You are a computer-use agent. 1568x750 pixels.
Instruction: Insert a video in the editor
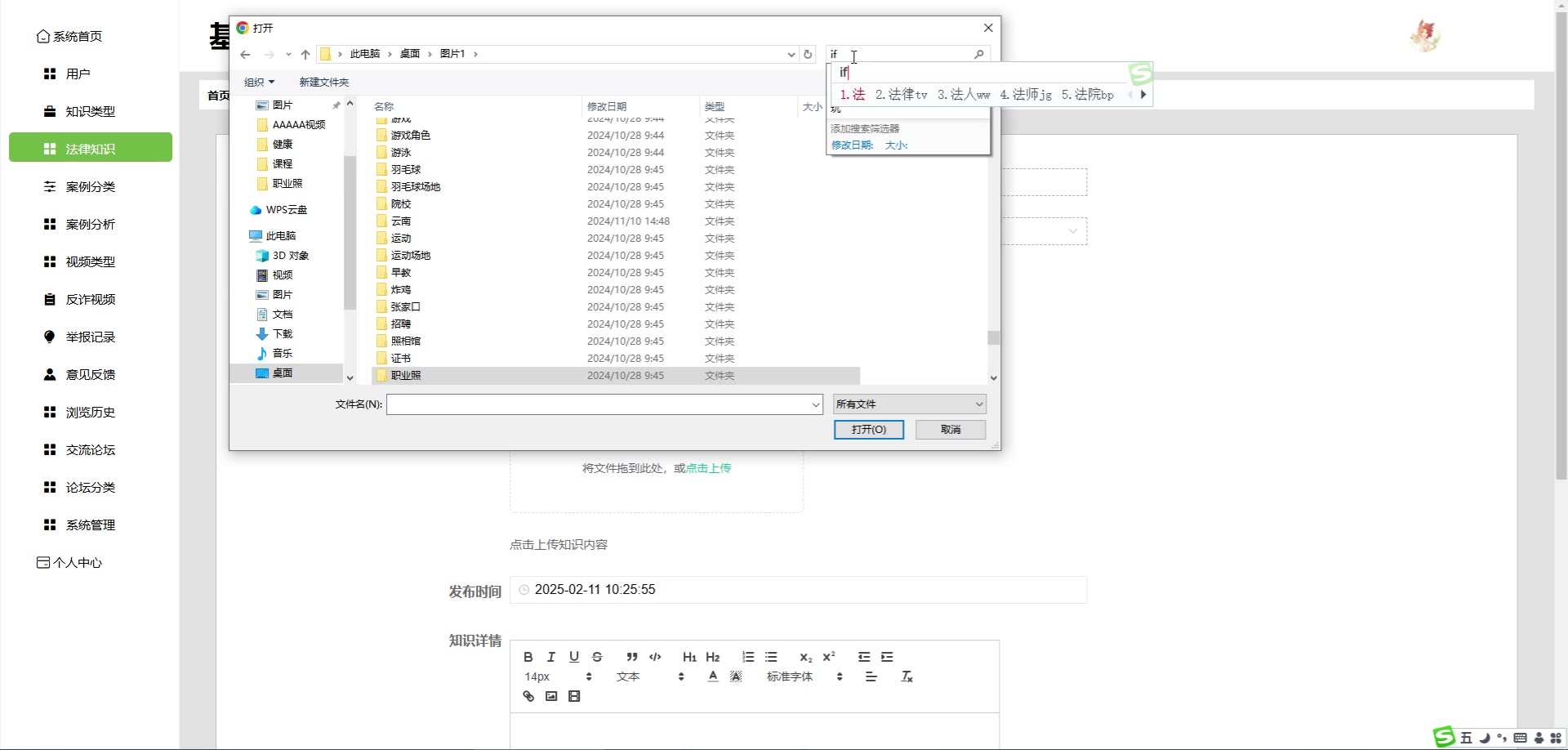(x=574, y=696)
